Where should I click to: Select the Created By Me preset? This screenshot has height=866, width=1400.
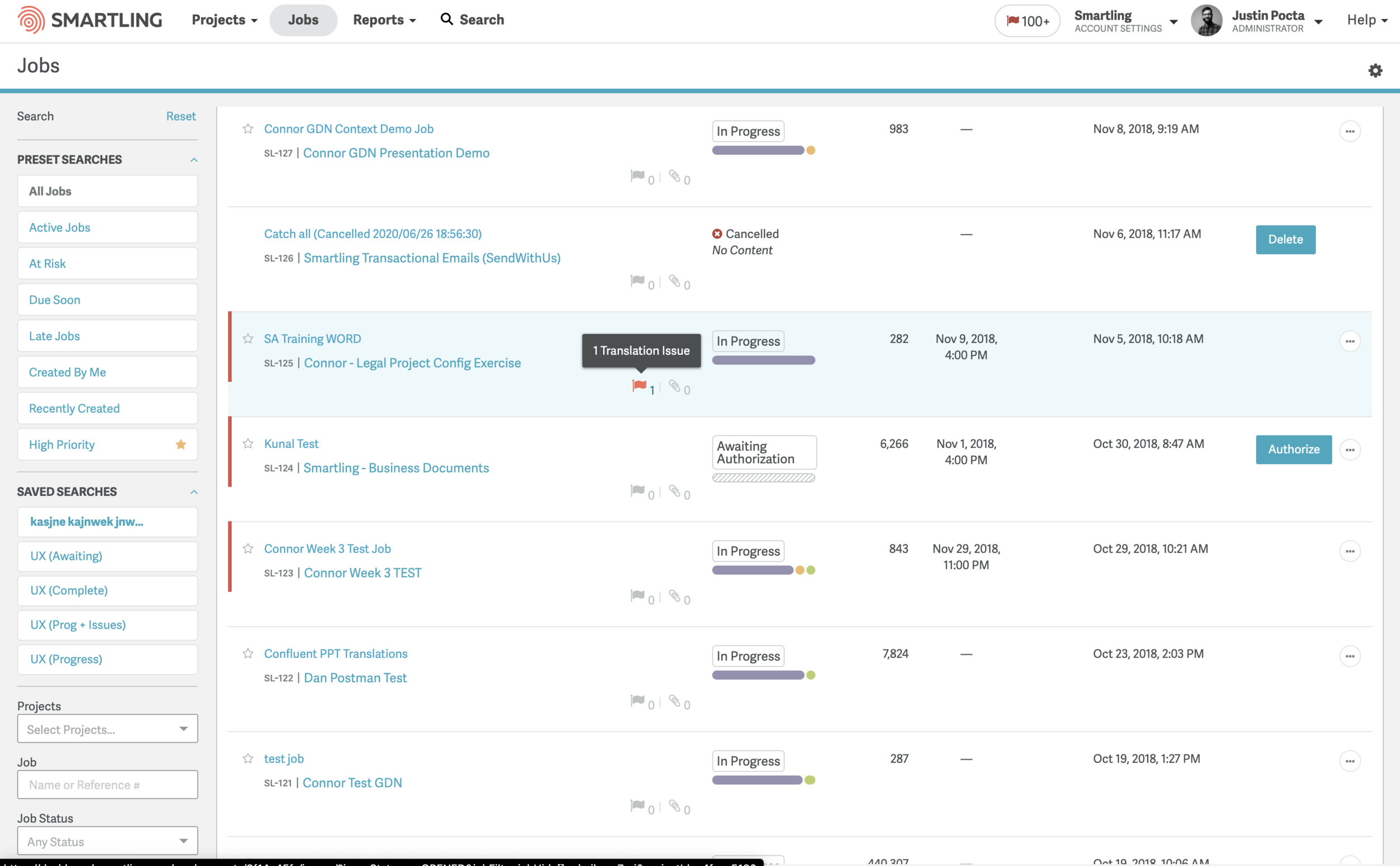click(108, 372)
